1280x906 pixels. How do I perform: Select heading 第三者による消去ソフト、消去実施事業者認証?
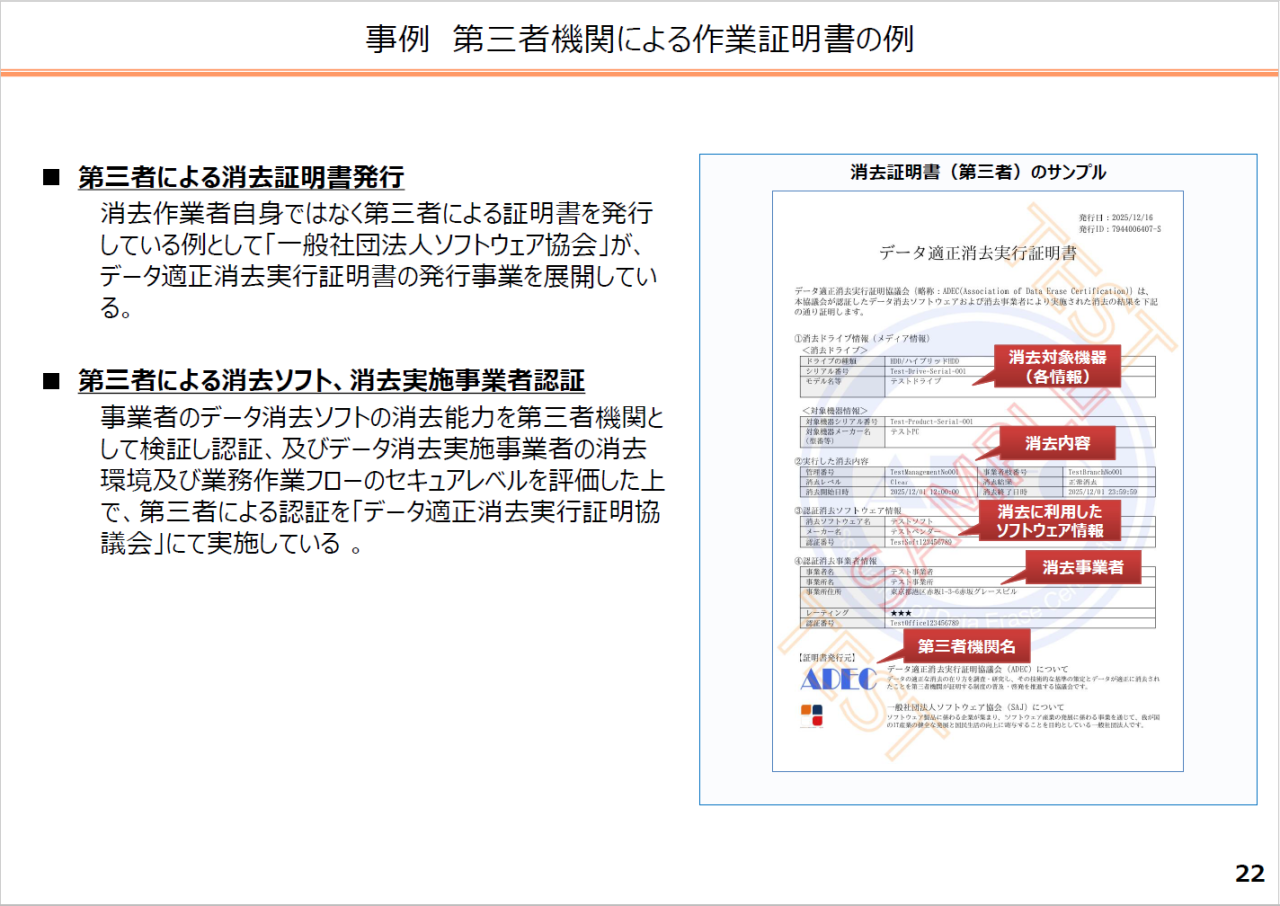tap(332, 381)
